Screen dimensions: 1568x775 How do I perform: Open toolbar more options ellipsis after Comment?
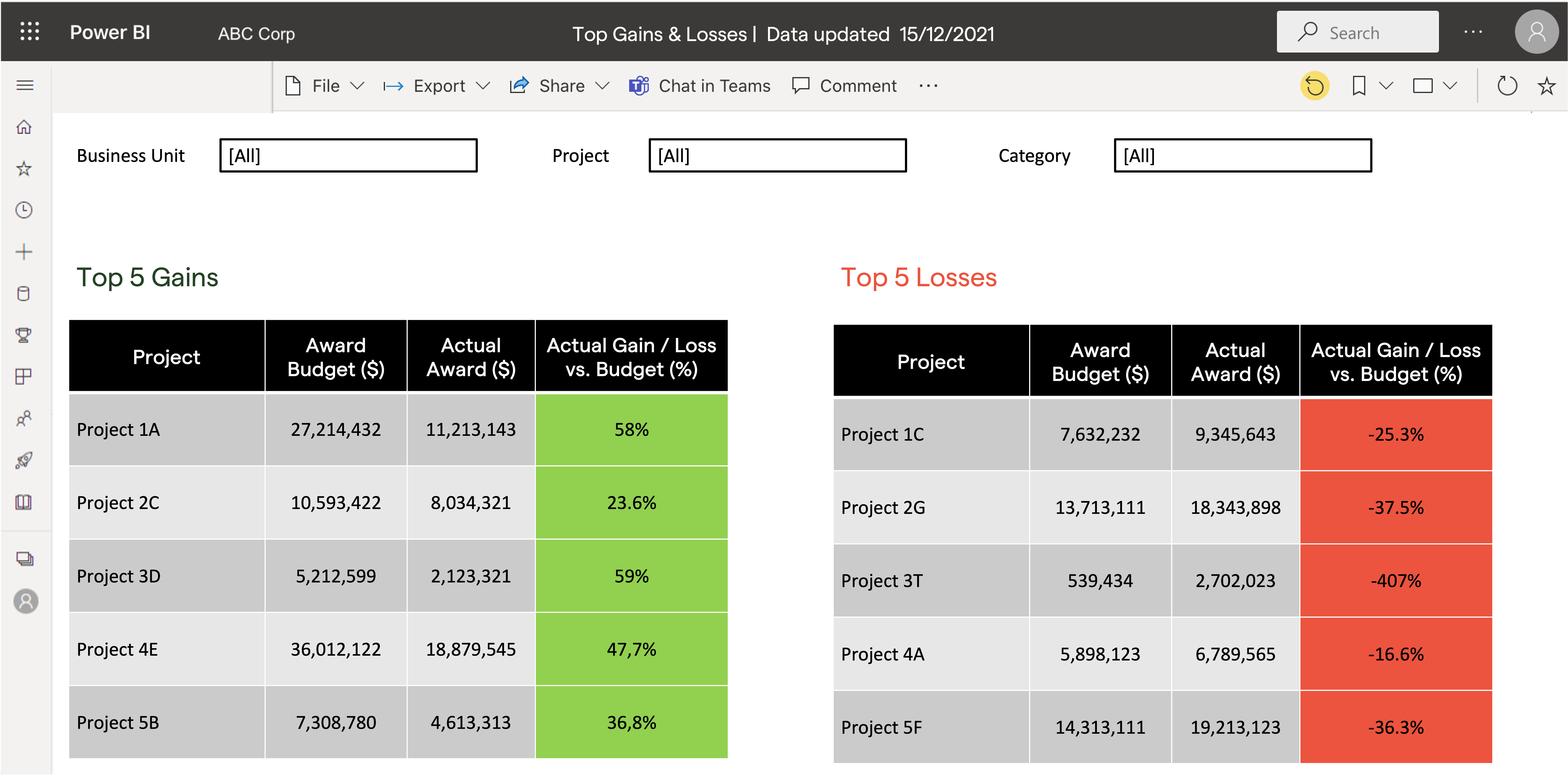(x=928, y=86)
